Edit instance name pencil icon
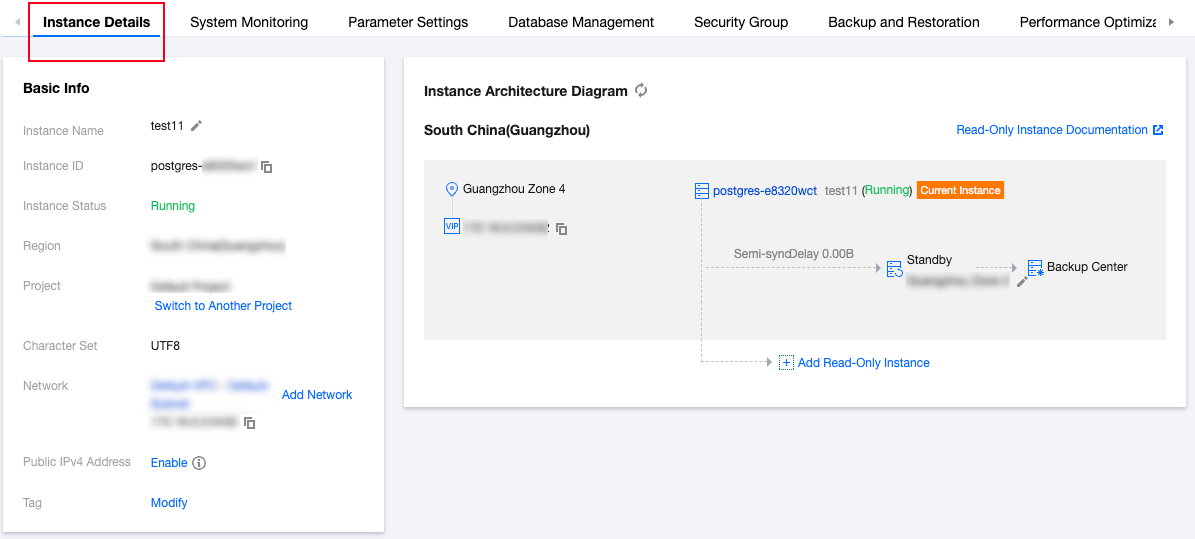1195x539 pixels. pyautogui.click(x=197, y=126)
